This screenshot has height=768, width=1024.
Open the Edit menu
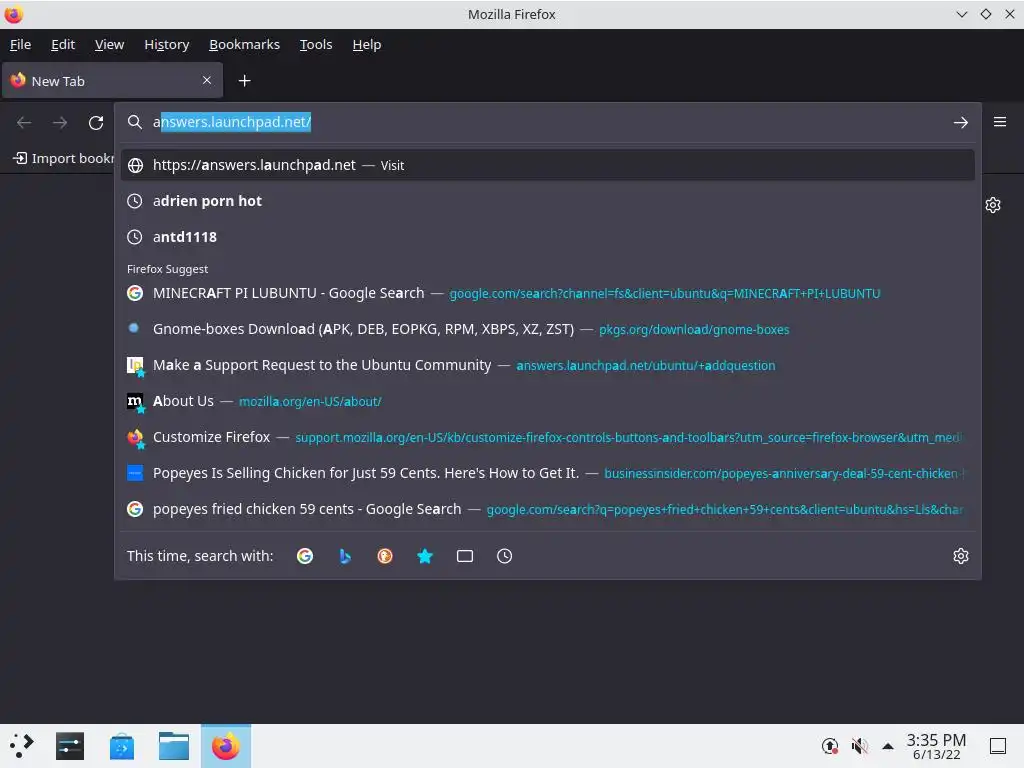point(63,44)
